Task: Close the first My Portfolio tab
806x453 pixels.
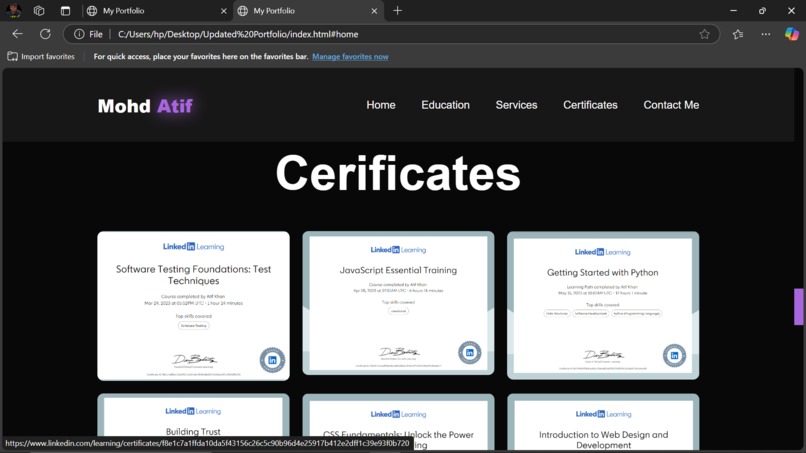Action: [224, 11]
